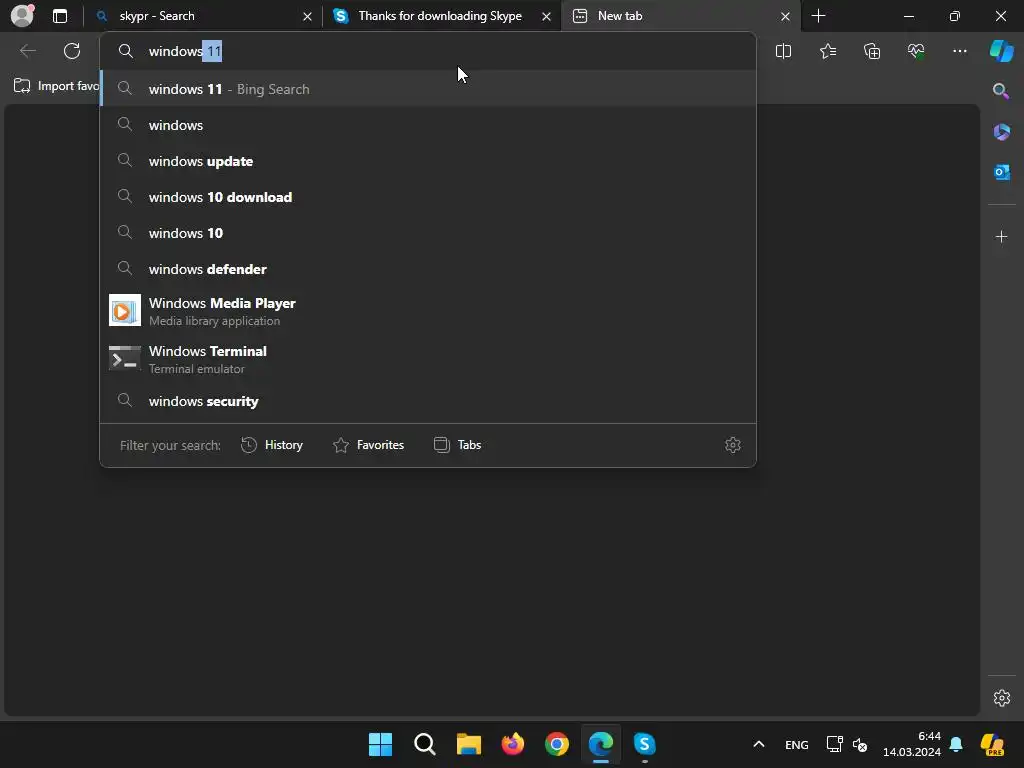Click the Microsoft Edge taskbar icon
This screenshot has width=1024, height=768.
click(x=601, y=744)
